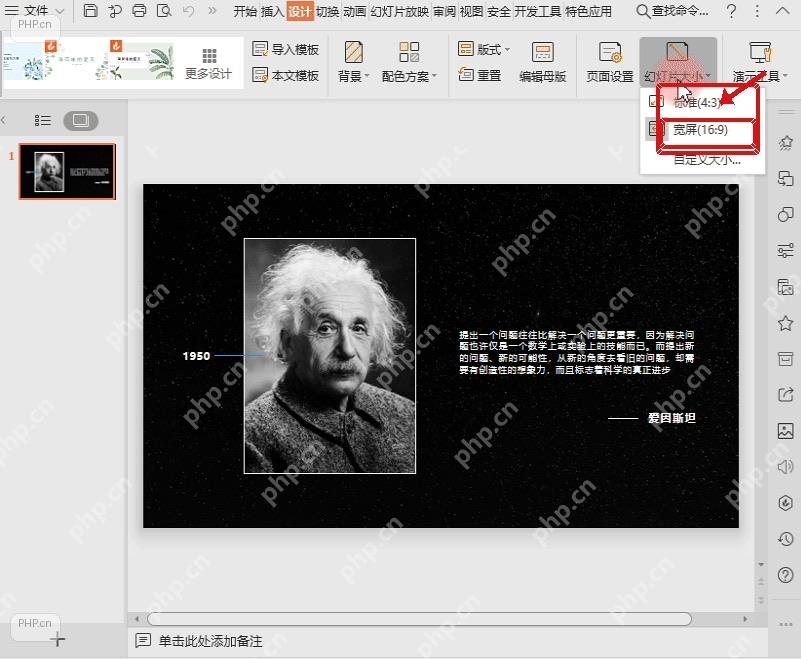Viewport: 801px width, 659px height.
Task: Click 本文模板 button
Action: (286, 75)
